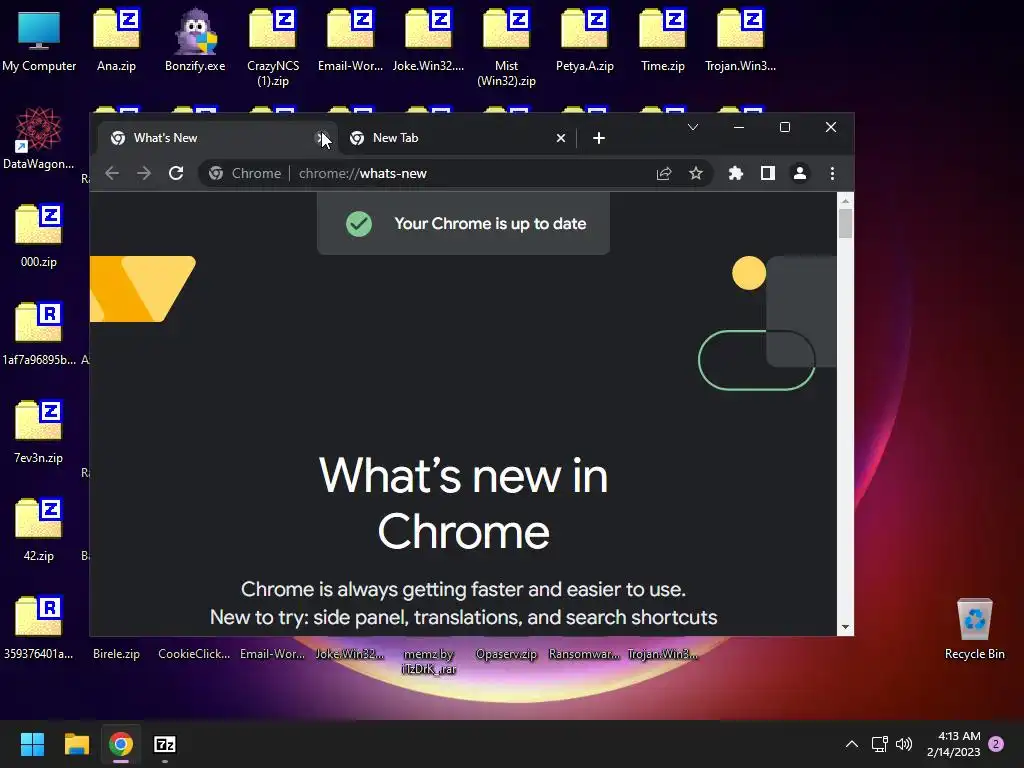The width and height of the screenshot is (1024, 768).
Task: Go forward in Chrome history
Action: 144,173
